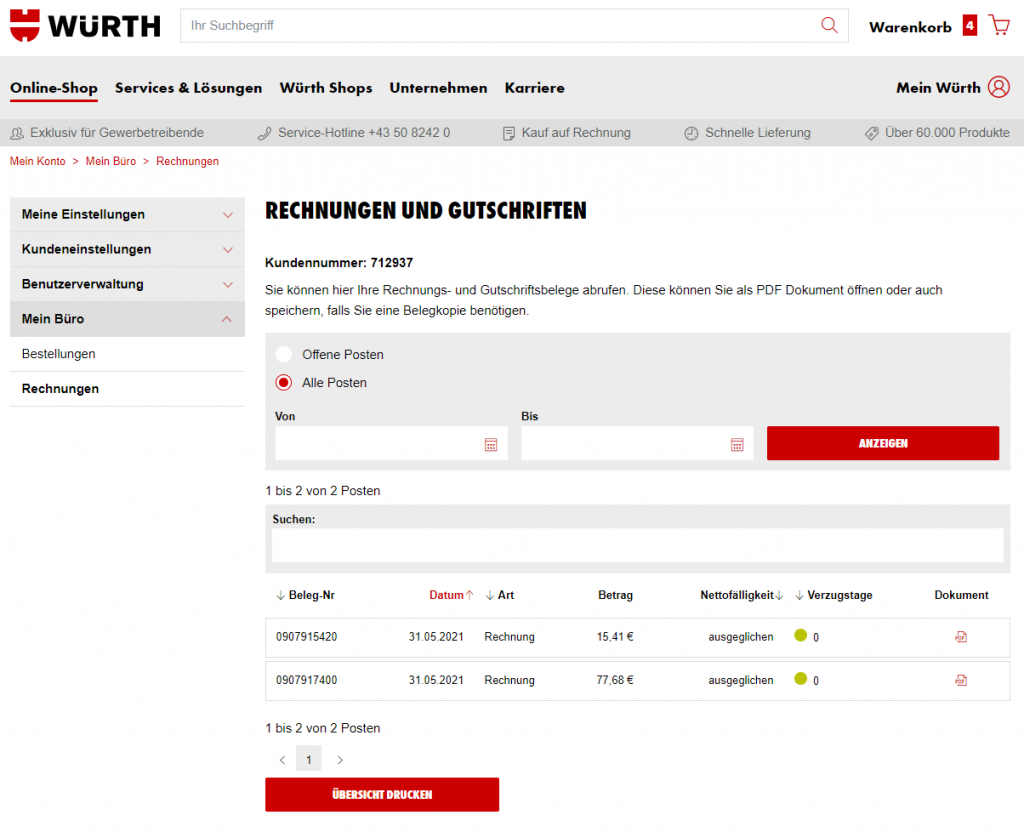The image size is (1024, 838).
Task: Click Beleg-Nr 0907917400 cell
Action: click(306, 680)
